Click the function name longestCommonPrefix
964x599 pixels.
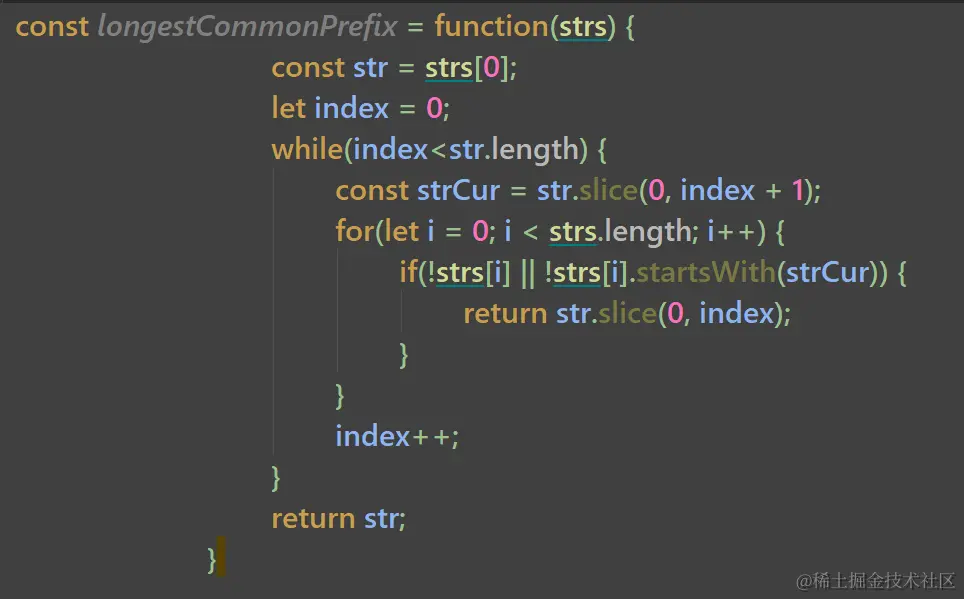pyautogui.click(x=247, y=27)
